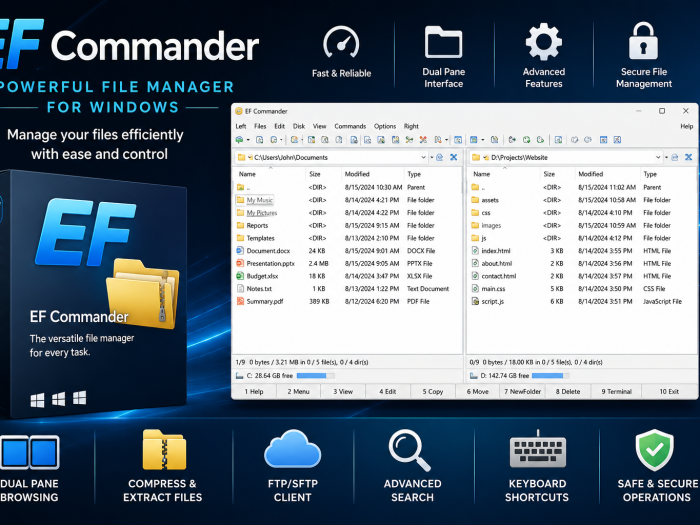
Task: Click the 7 NewFolder function button
Action: [522, 392]
